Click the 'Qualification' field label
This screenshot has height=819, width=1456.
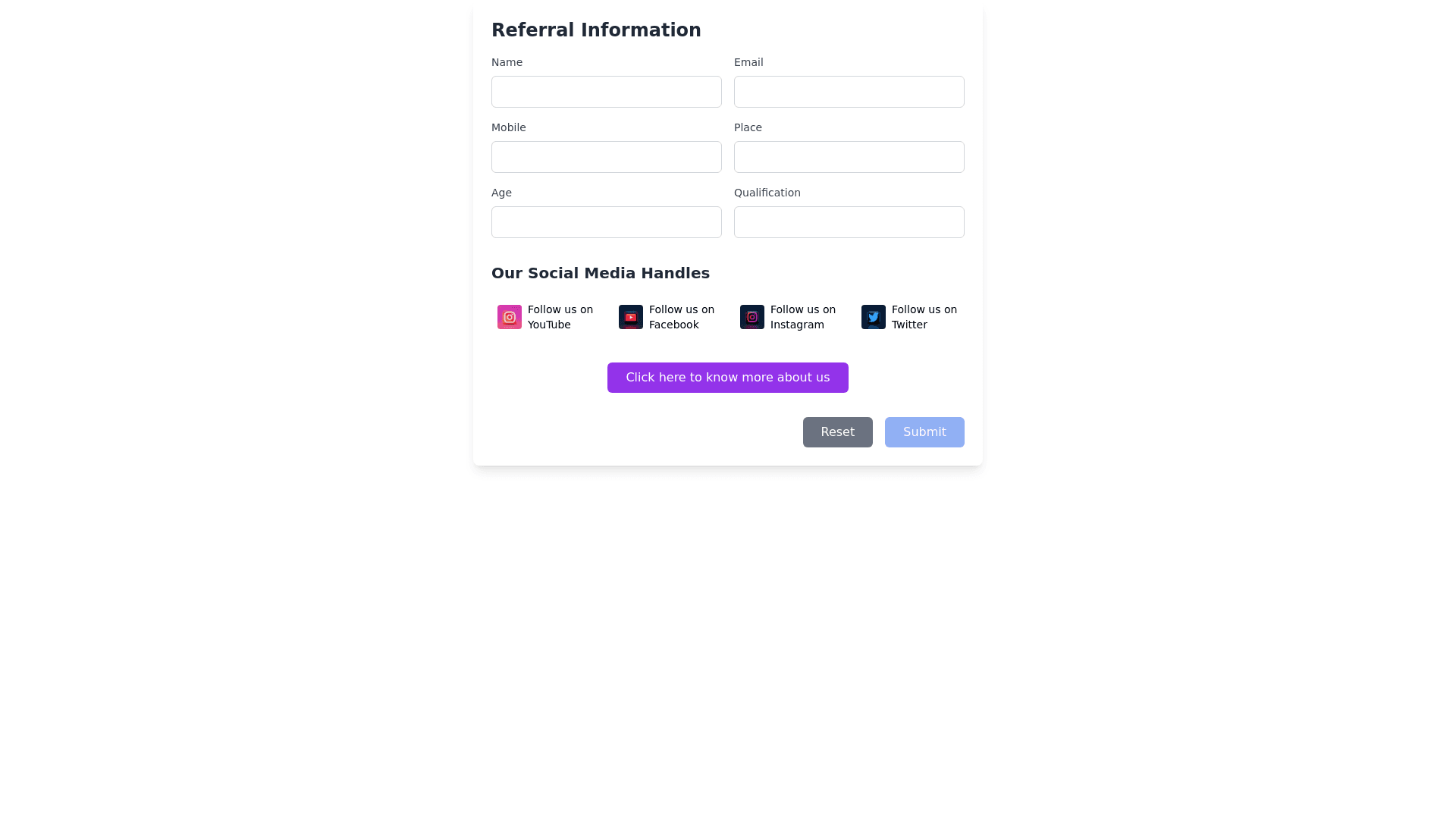point(767,193)
